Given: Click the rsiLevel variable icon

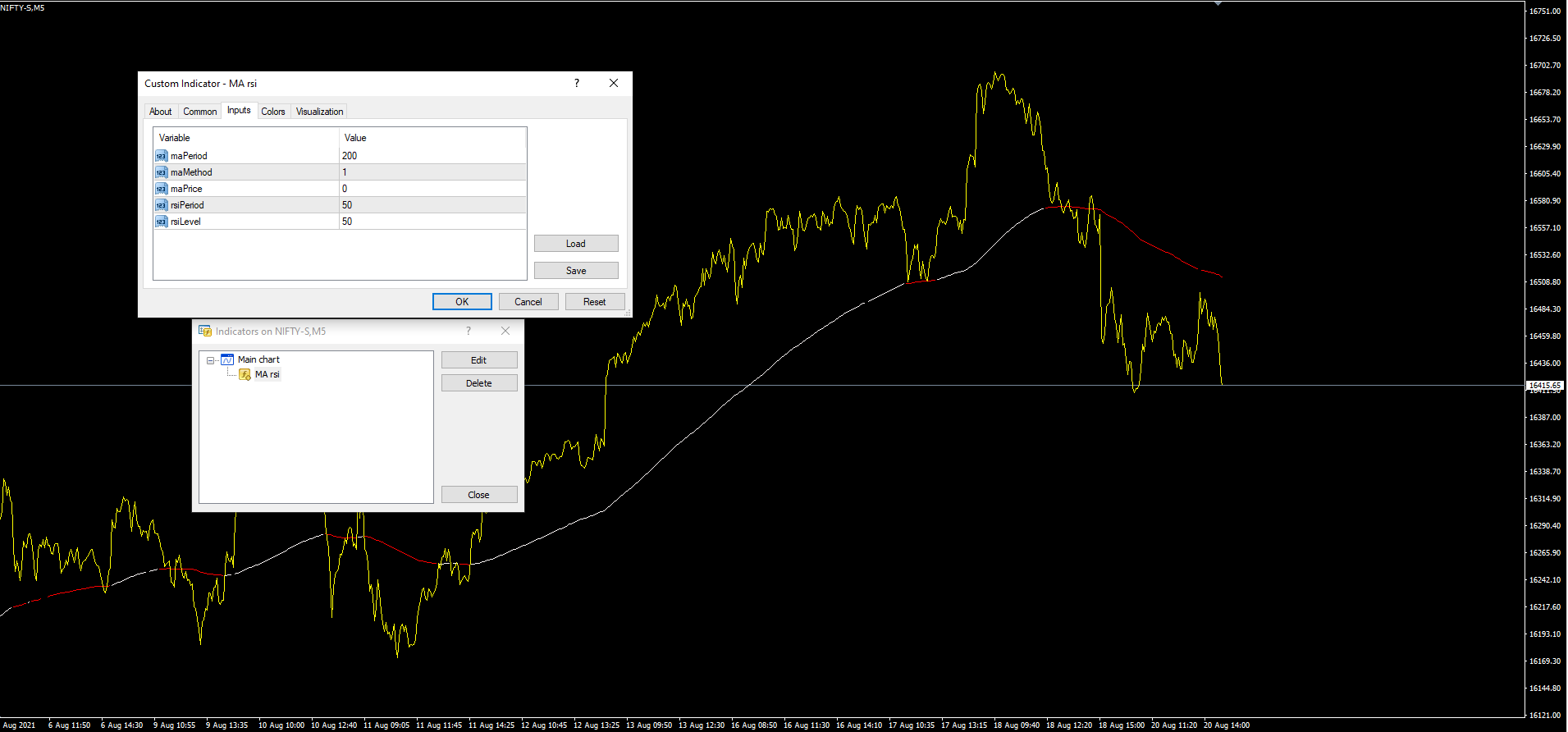Looking at the screenshot, I should 162,222.
